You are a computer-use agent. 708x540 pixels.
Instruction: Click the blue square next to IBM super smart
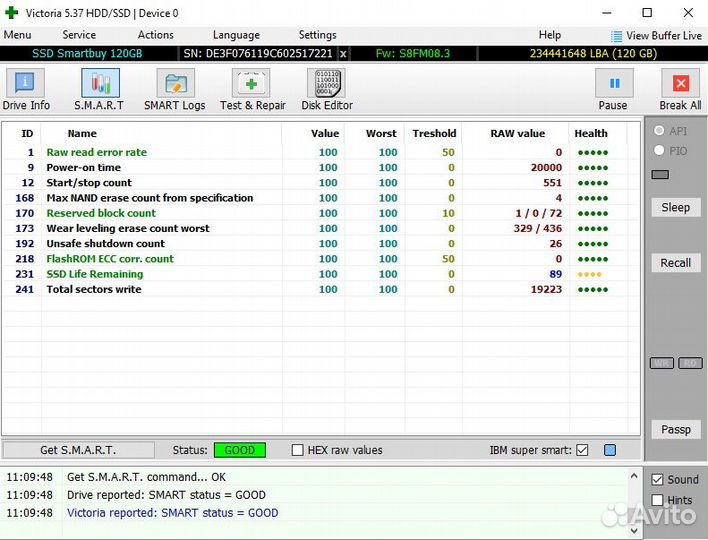click(610, 450)
